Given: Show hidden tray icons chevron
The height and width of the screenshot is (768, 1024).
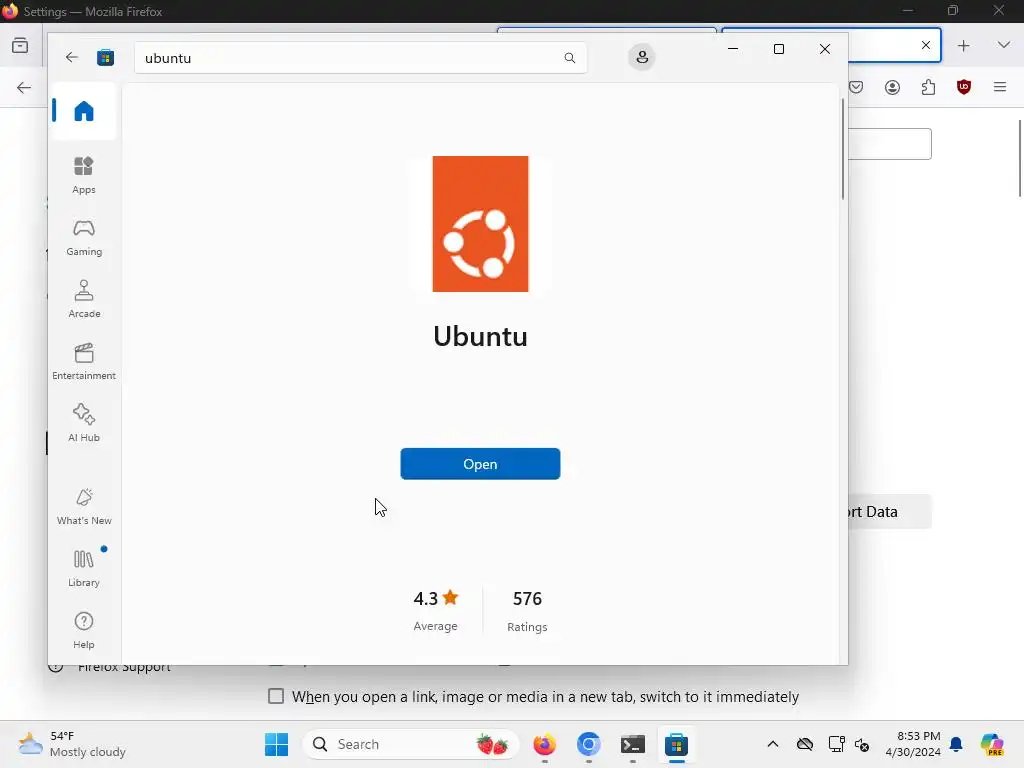Looking at the screenshot, I should tap(773, 744).
